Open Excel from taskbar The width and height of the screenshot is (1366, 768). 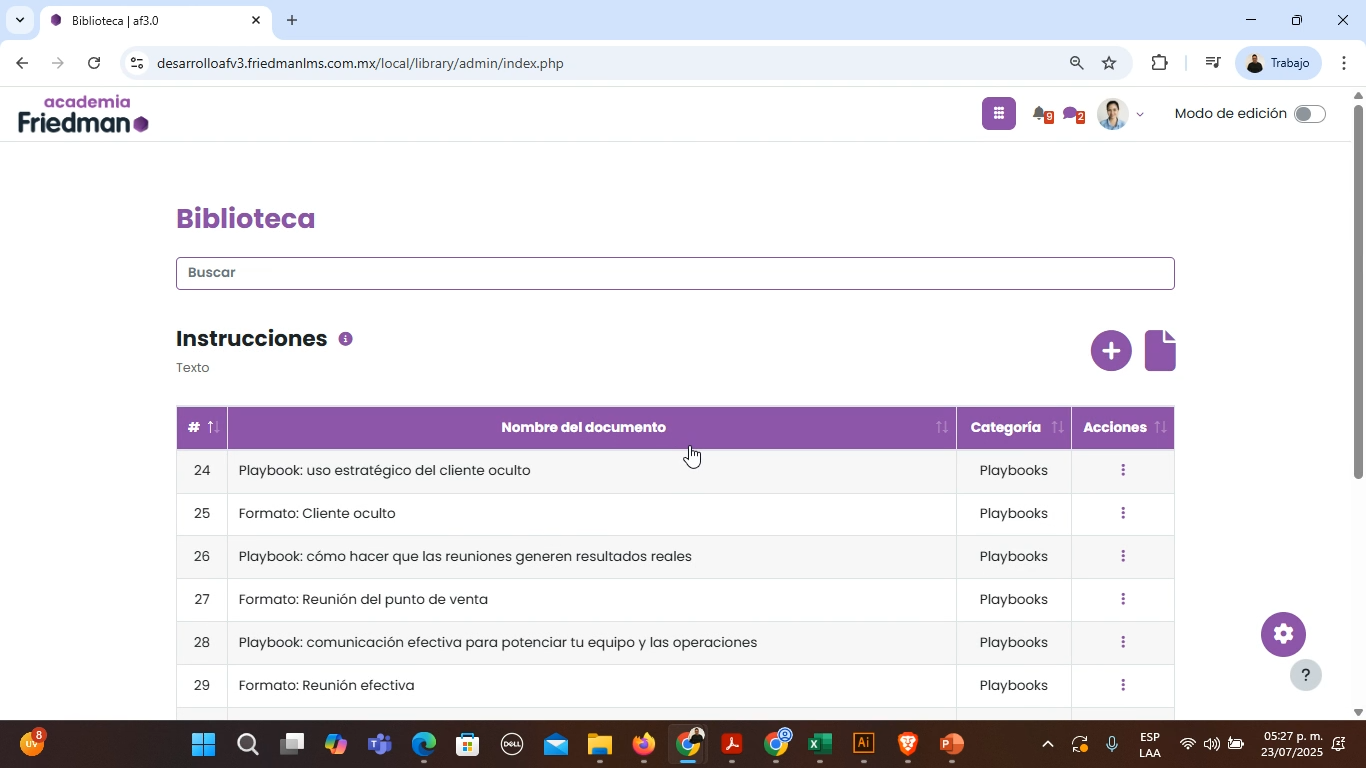pyautogui.click(x=820, y=744)
